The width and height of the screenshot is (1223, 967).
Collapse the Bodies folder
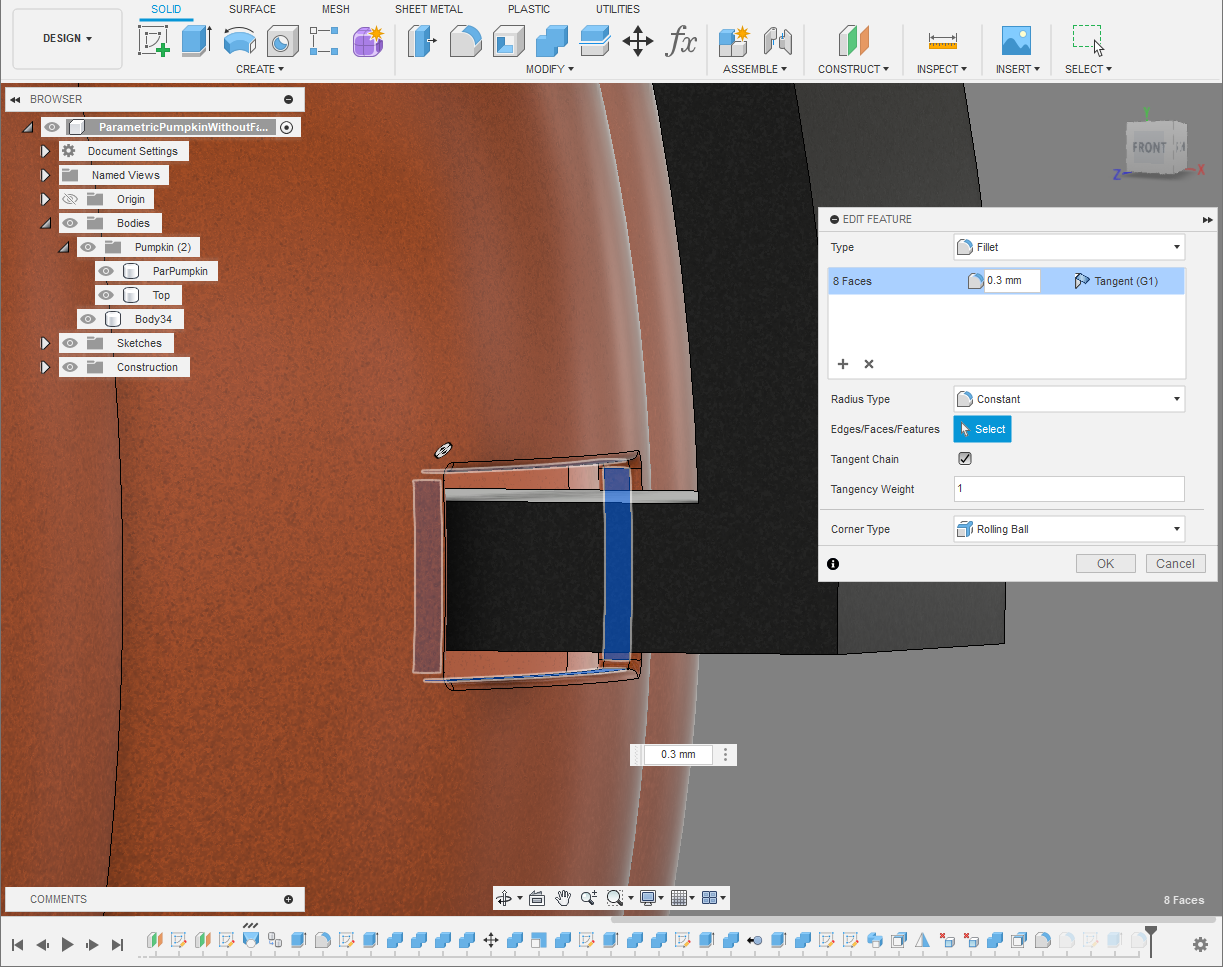pyautogui.click(x=45, y=223)
